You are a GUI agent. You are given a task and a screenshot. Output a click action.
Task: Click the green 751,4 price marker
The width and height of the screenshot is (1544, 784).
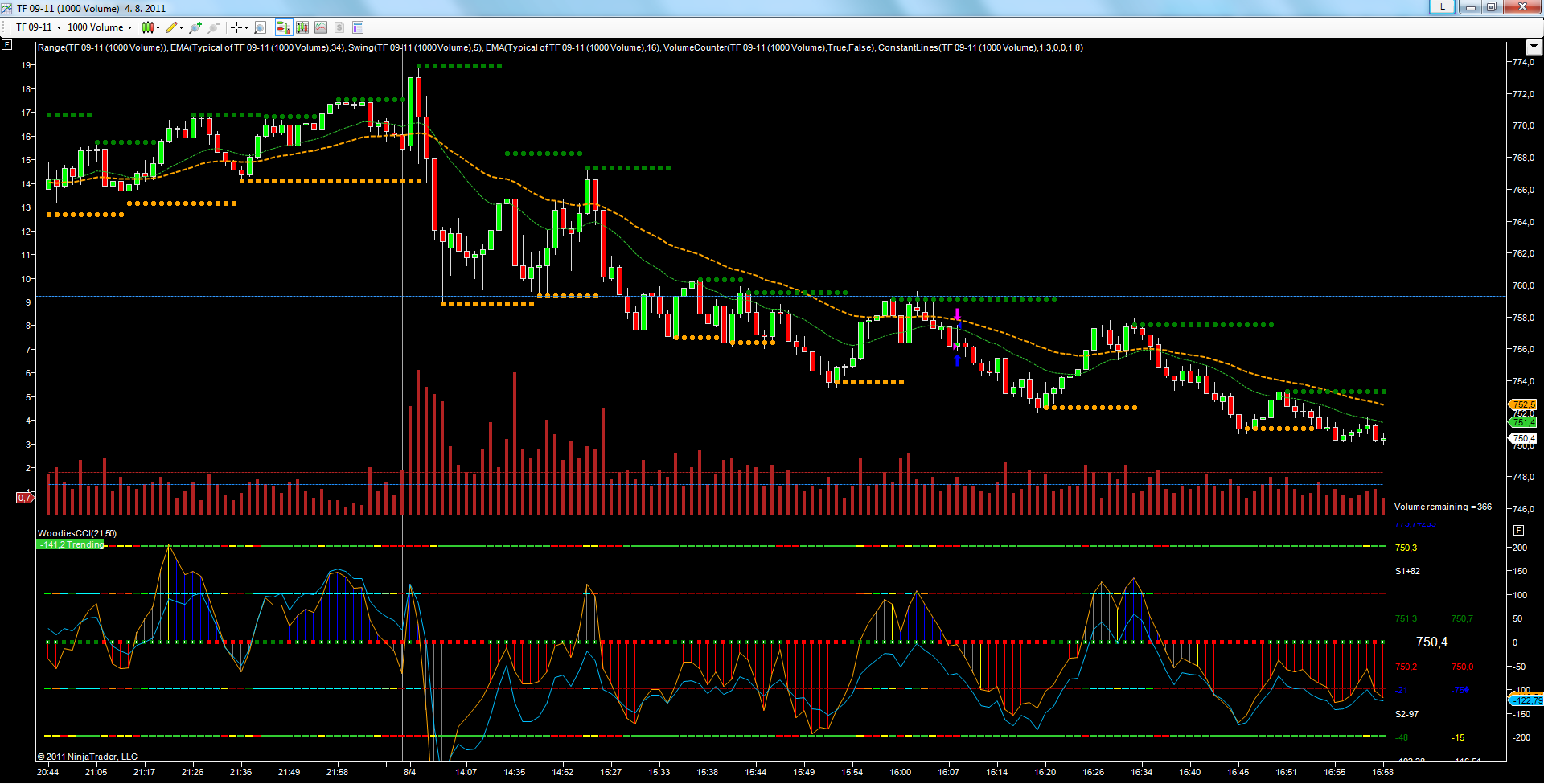coord(1522,422)
